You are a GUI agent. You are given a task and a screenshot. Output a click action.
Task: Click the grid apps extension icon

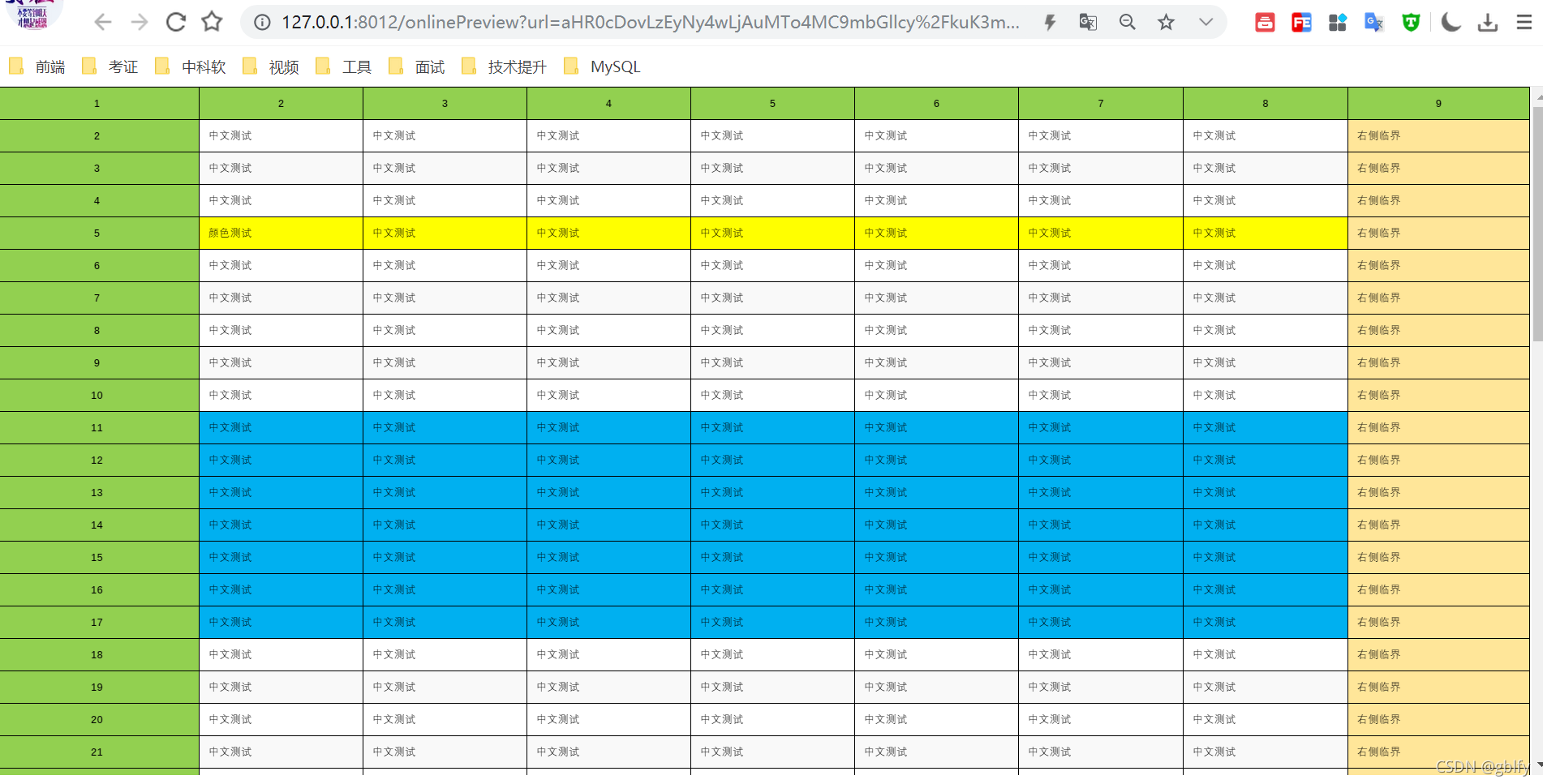pyautogui.click(x=1338, y=23)
